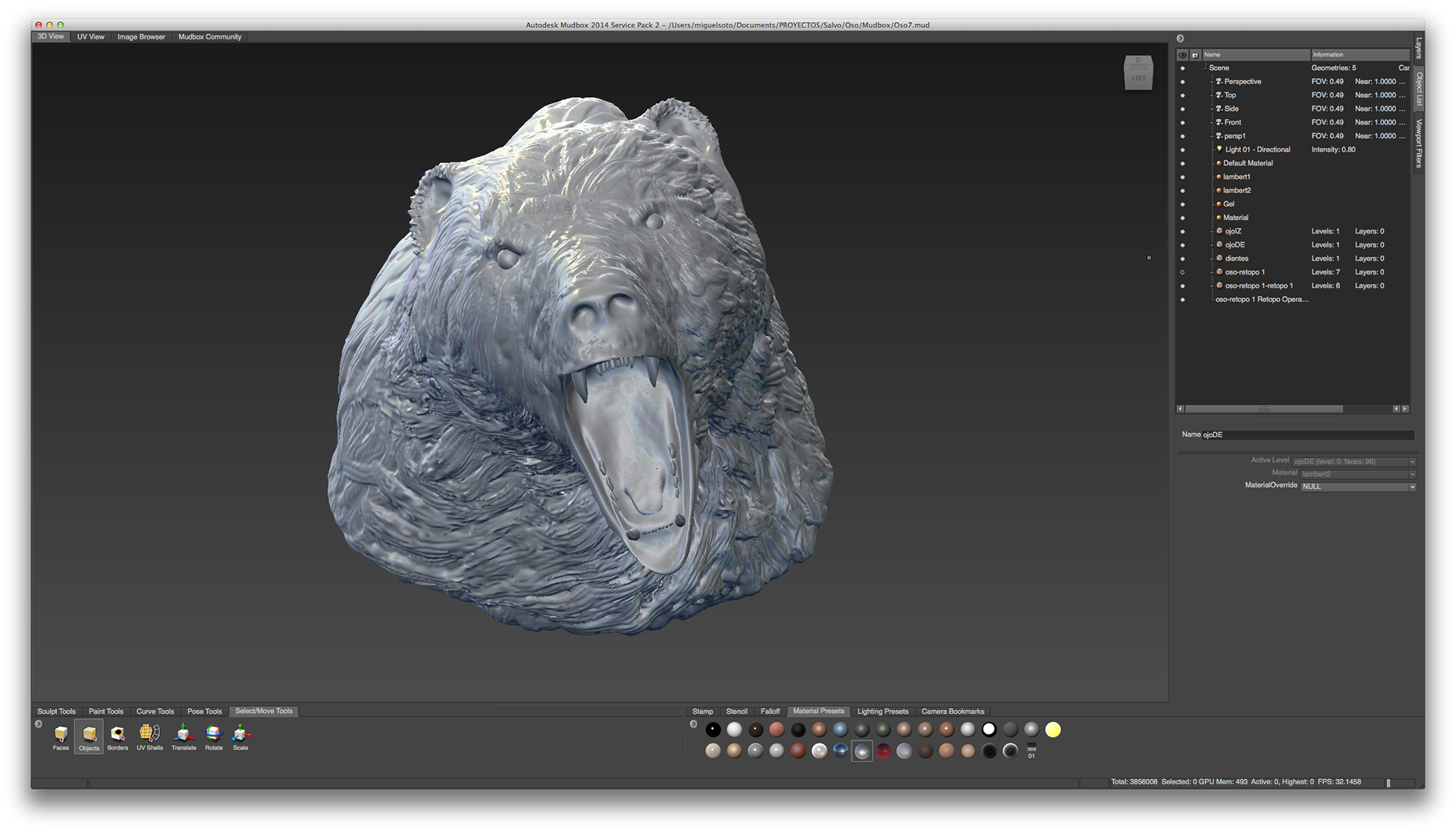Image resolution: width=1456 pixels, height=832 pixels.
Task: Pick the Rotate tool
Action: click(x=214, y=733)
